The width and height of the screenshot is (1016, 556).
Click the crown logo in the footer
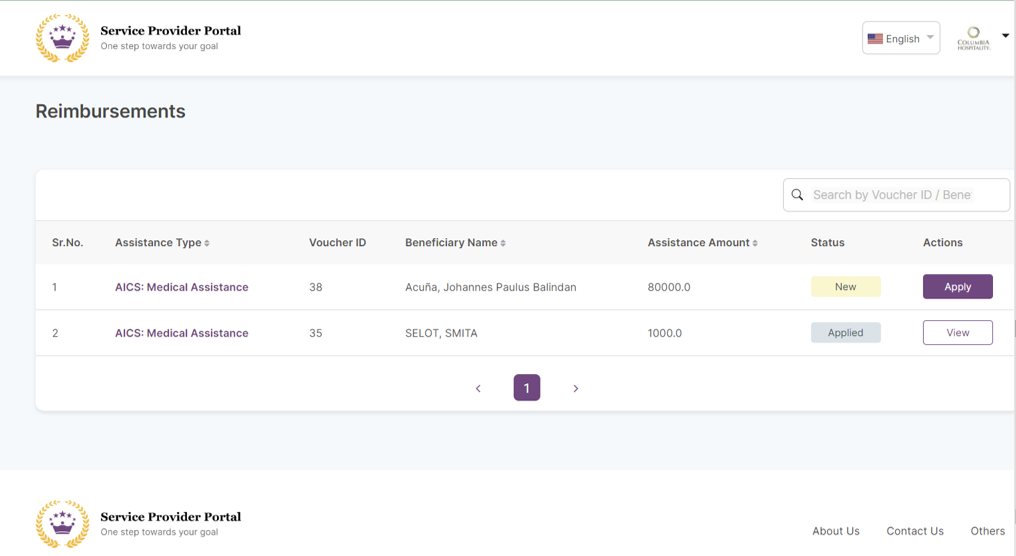[62, 524]
